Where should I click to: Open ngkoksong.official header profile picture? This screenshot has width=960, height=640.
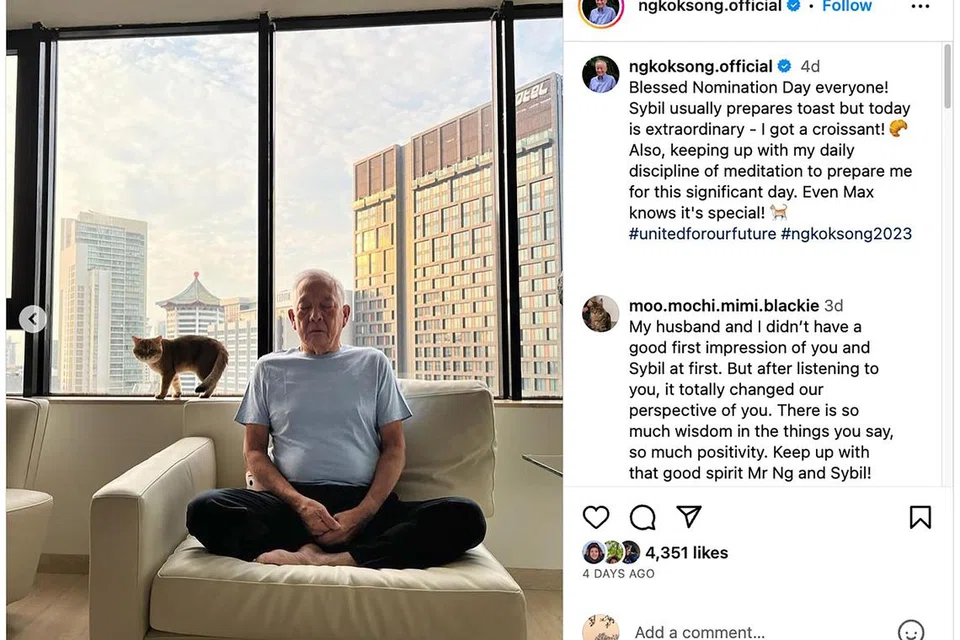coord(601,10)
